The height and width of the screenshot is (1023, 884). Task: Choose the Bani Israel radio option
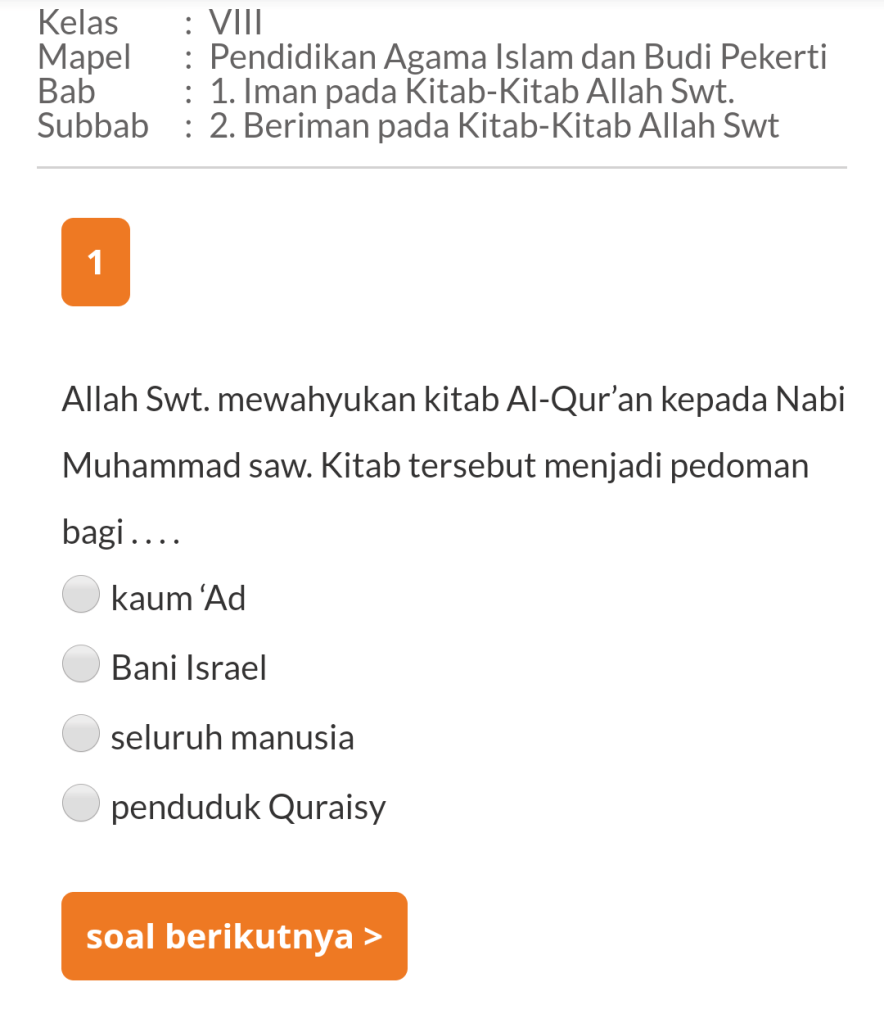click(80, 664)
